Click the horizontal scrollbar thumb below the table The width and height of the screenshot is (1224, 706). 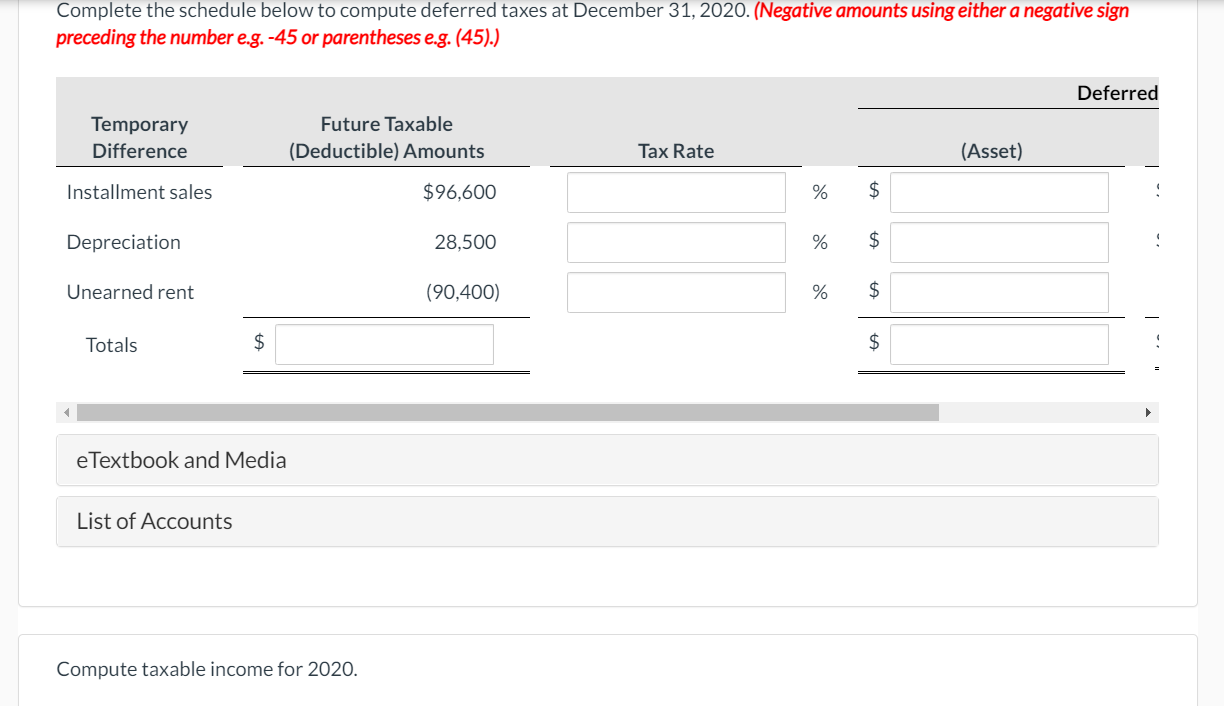(x=508, y=411)
